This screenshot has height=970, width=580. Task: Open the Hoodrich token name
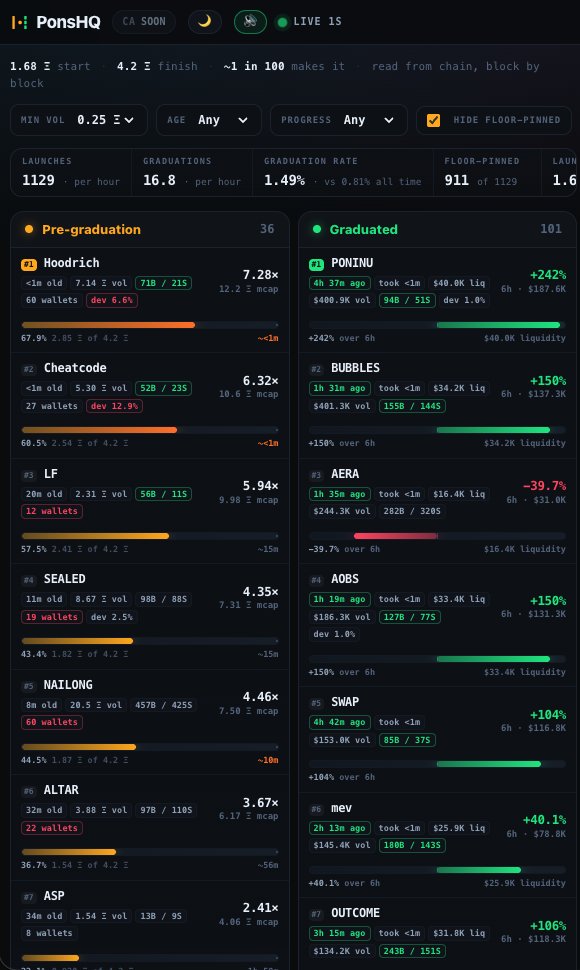point(71,263)
